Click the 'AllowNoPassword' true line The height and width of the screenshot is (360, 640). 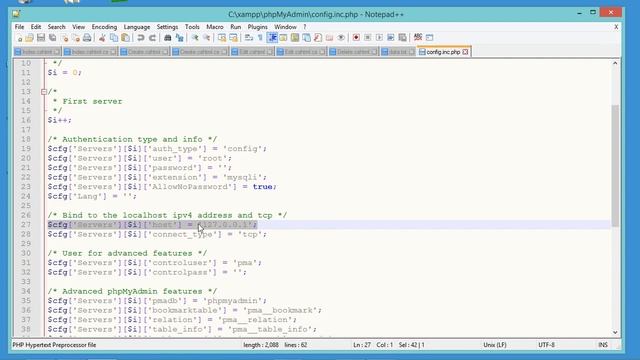[x=162, y=187]
